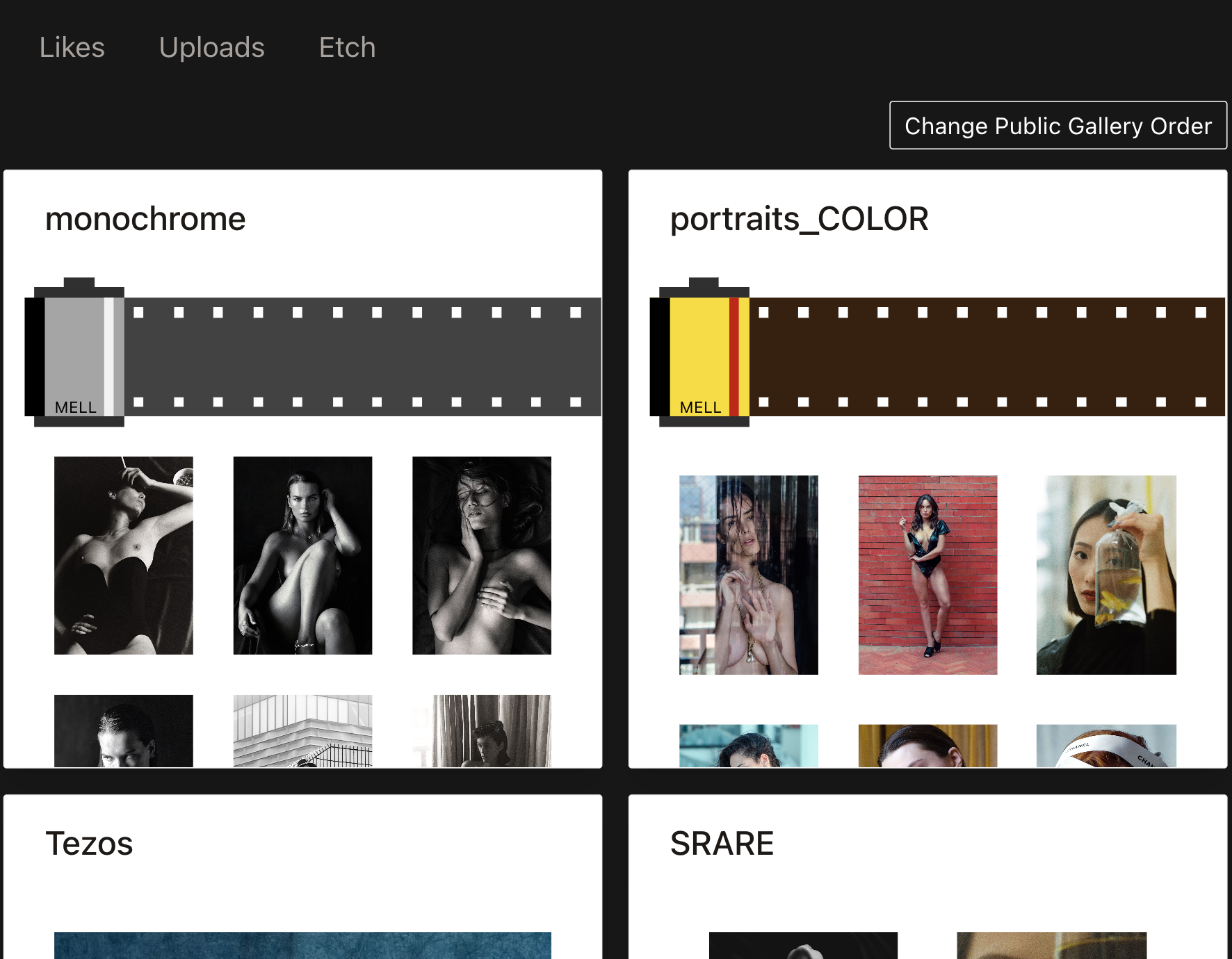
Task: Click the yellow portraits_COLOR film canister icon
Action: 700,352
